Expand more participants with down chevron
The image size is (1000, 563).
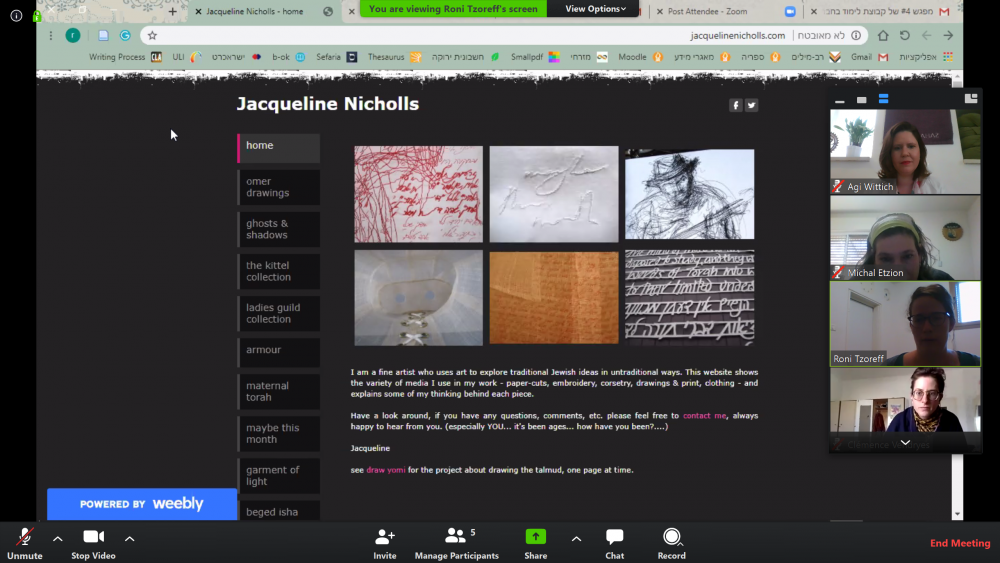[x=905, y=442]
